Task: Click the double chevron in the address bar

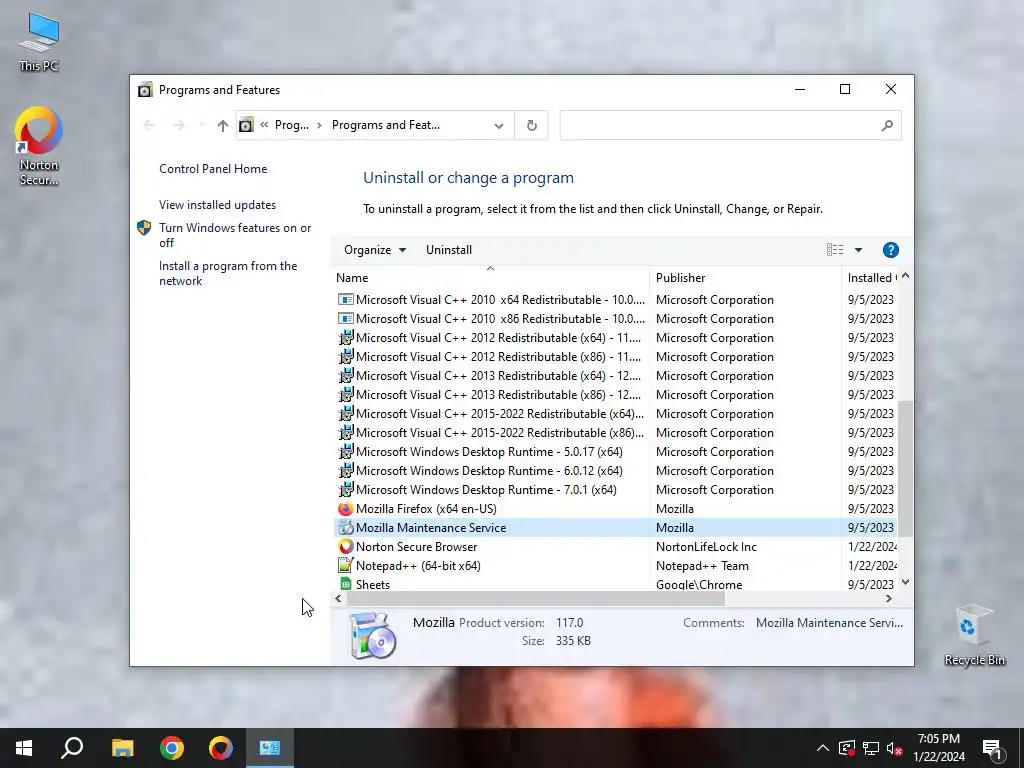Action: point(264,125)
